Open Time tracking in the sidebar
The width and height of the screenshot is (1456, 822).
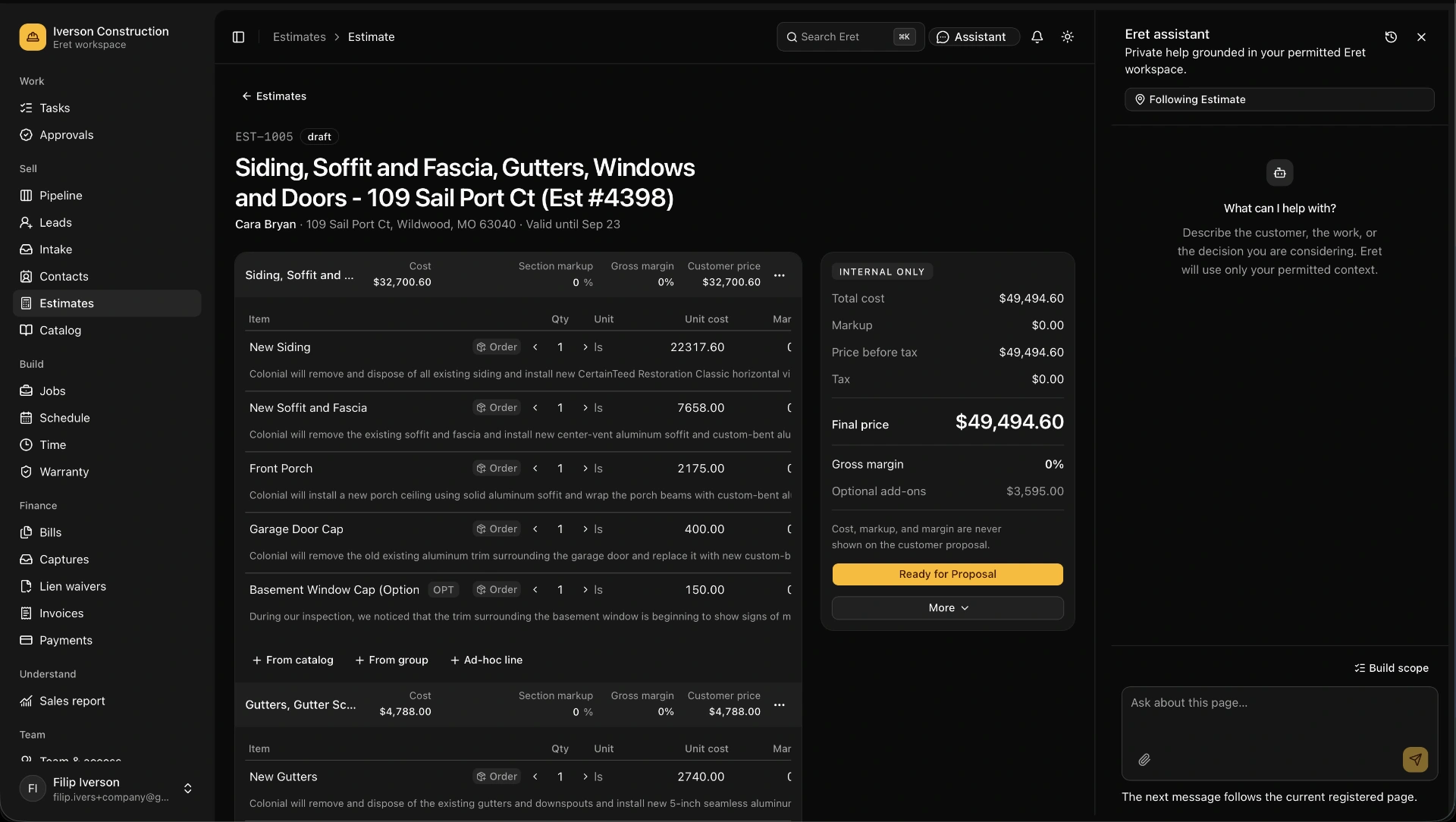point(107,445)
